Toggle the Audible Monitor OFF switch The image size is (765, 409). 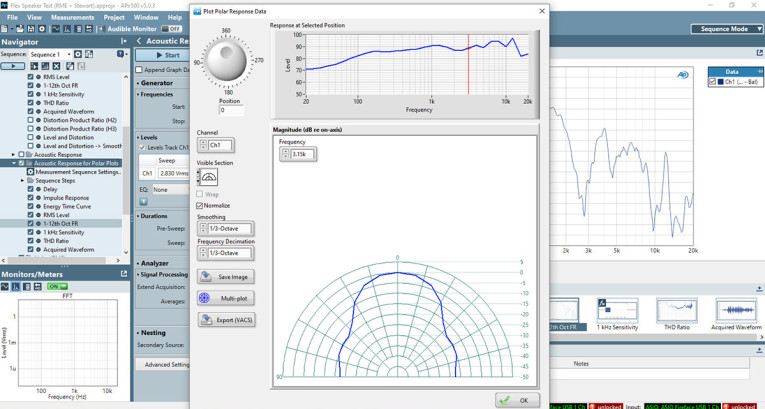click(x=172, y=29)
